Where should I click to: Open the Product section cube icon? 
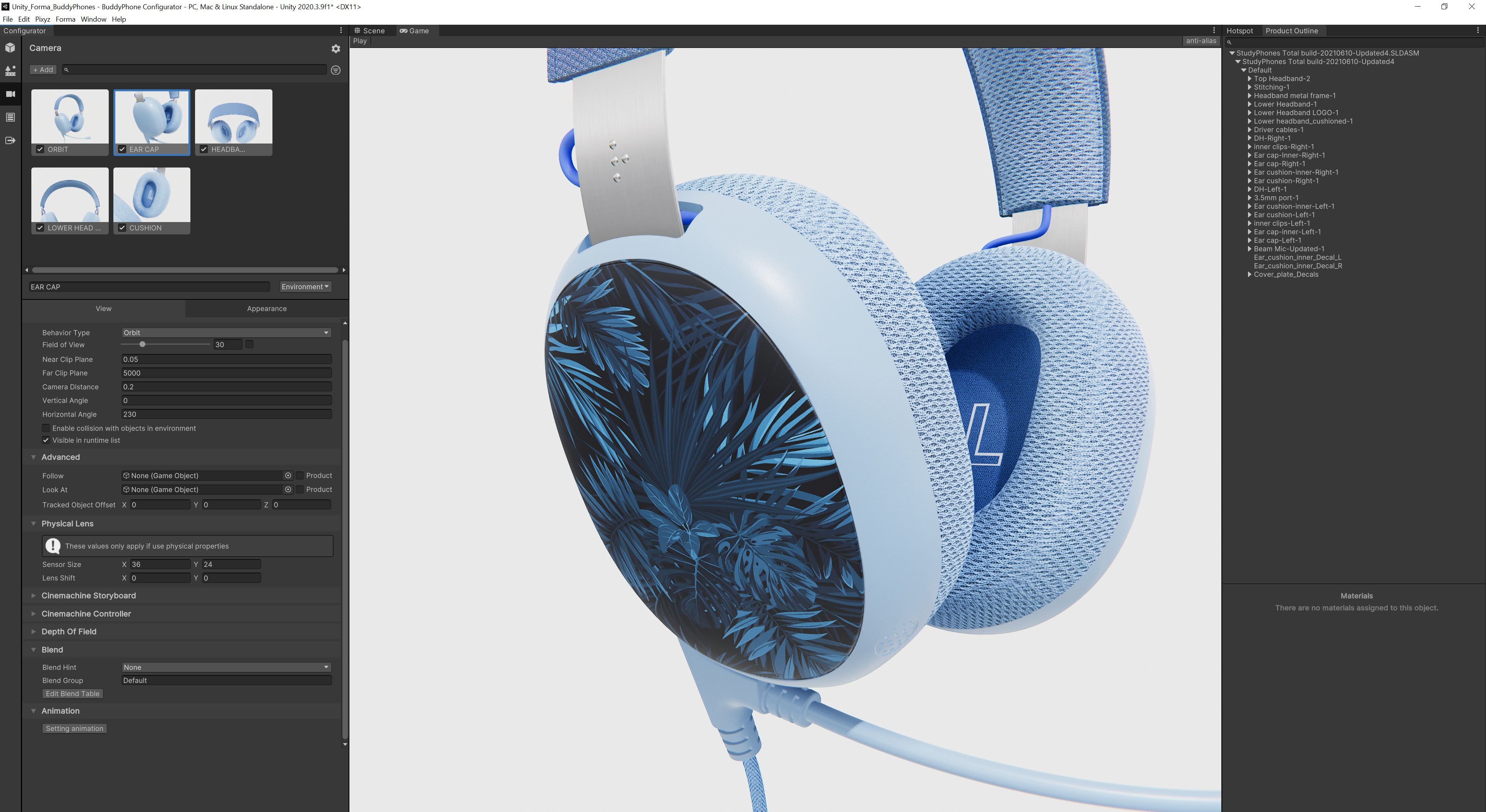click(x=10, y=48)
